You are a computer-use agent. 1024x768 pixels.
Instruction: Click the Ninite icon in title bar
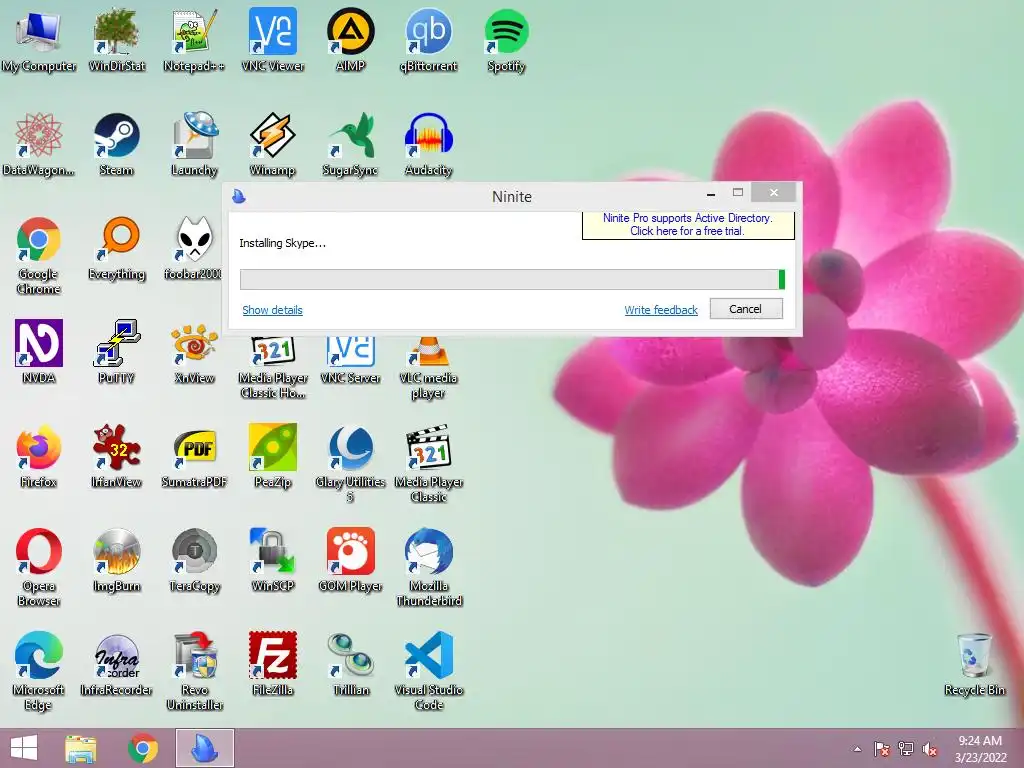click(x=239, y=196)
